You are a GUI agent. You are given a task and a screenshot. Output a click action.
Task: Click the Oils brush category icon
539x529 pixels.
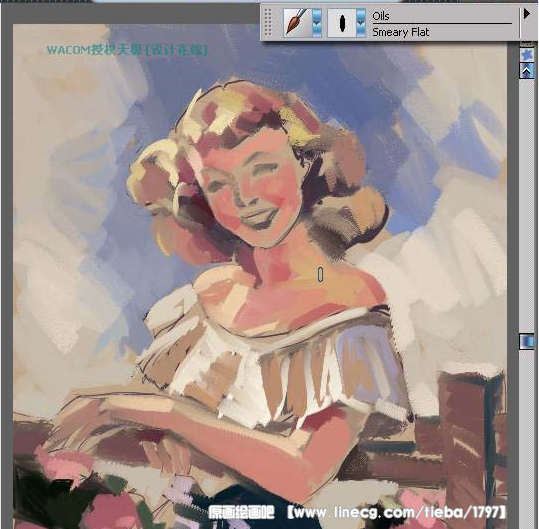pyautogui.click(x=296, y=23)
